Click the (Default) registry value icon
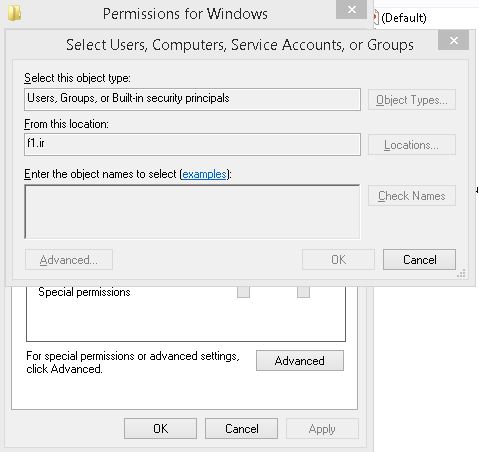The width and height of the screenshot is (479, 452). point(376,17)
